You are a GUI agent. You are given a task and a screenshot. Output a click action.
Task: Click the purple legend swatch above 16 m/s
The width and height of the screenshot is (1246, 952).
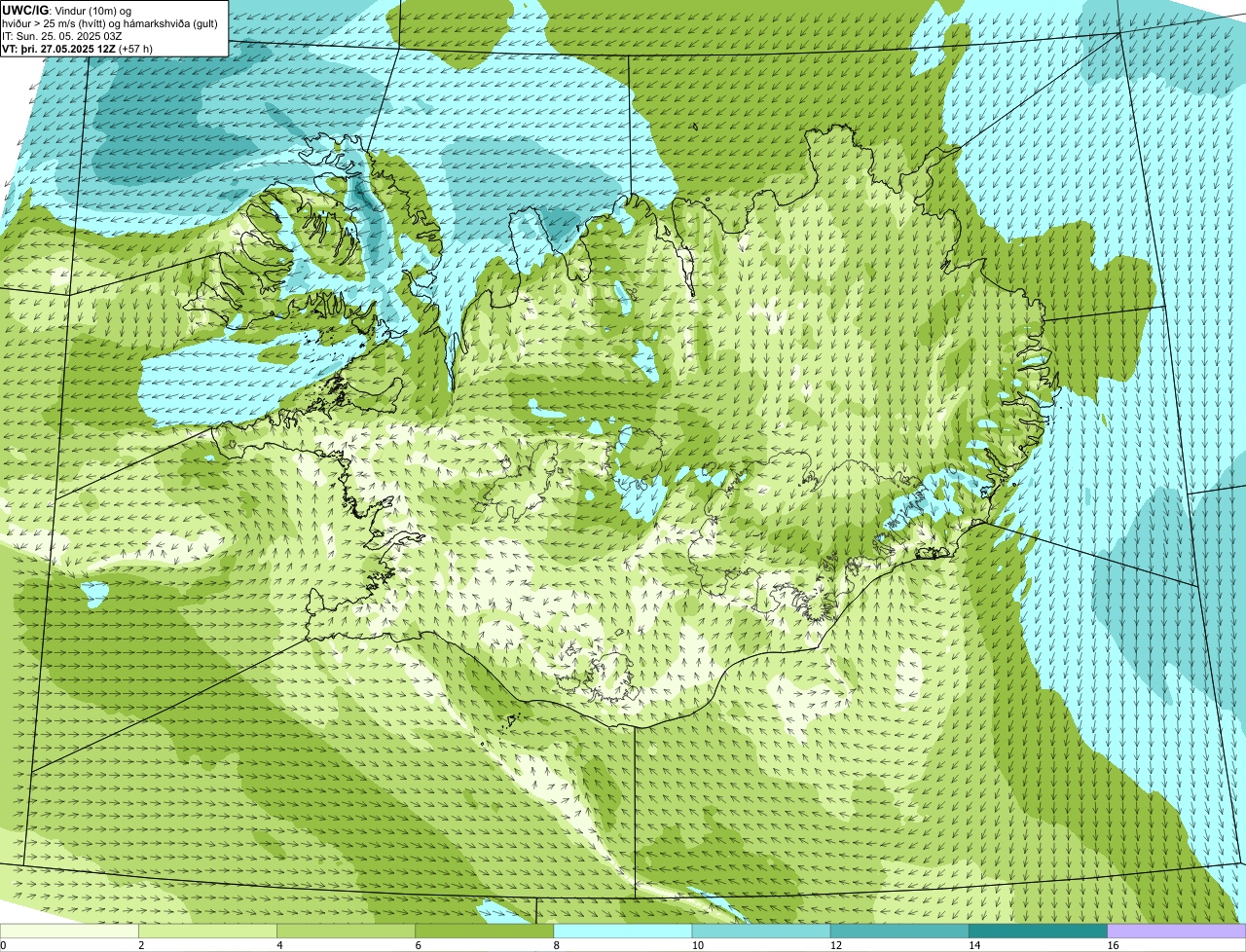pos(1176,932)
